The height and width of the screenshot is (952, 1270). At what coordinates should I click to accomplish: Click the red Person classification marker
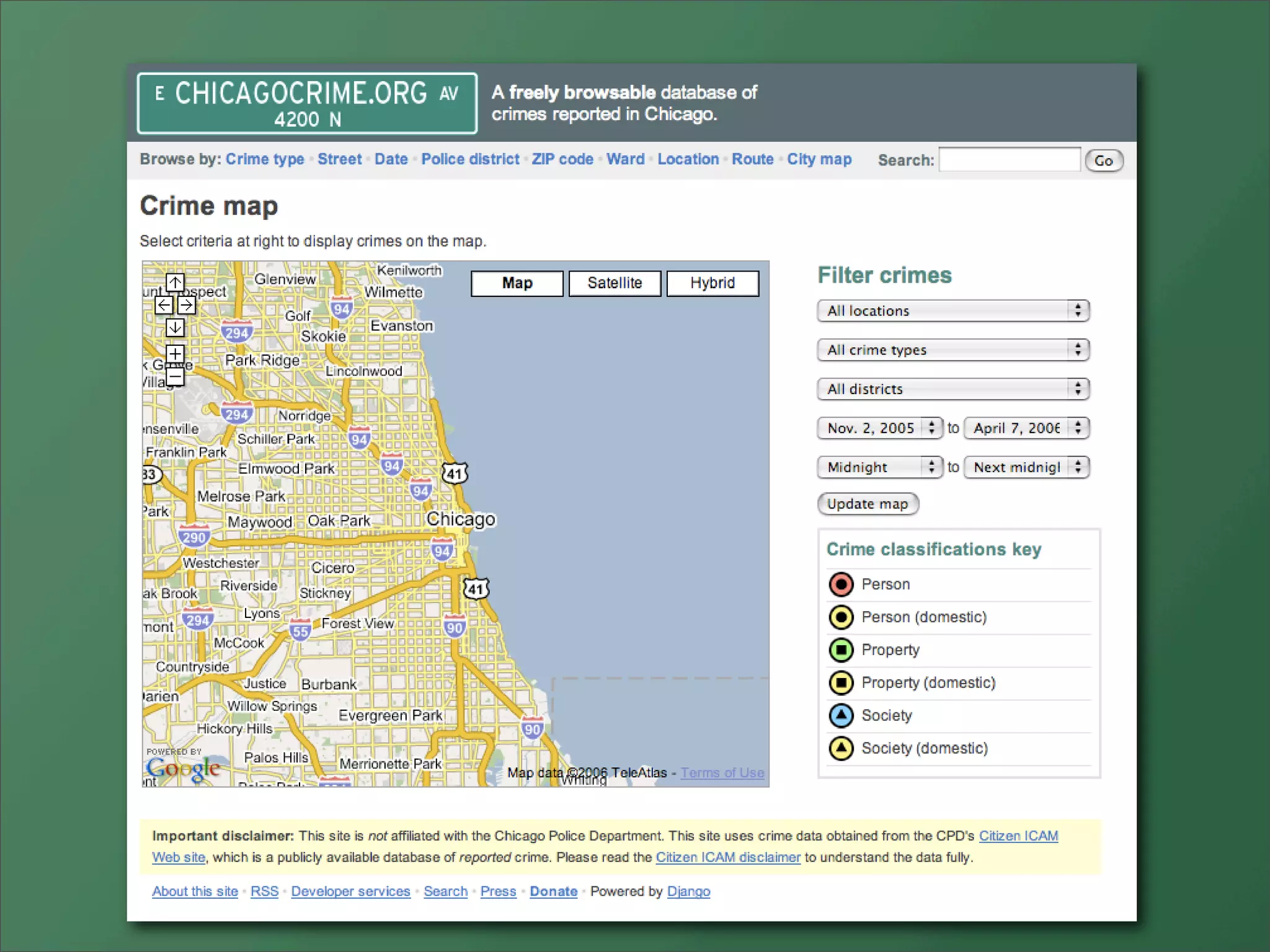click(841, 584)
